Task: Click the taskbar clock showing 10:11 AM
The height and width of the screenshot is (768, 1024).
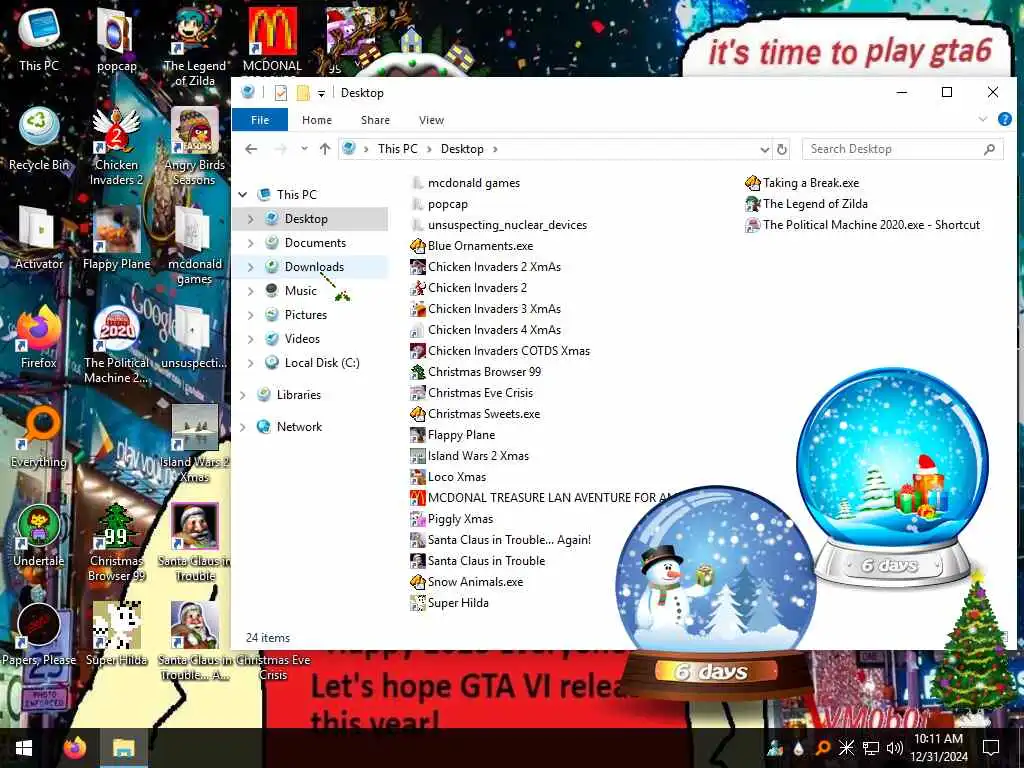Action: (938, 748)
